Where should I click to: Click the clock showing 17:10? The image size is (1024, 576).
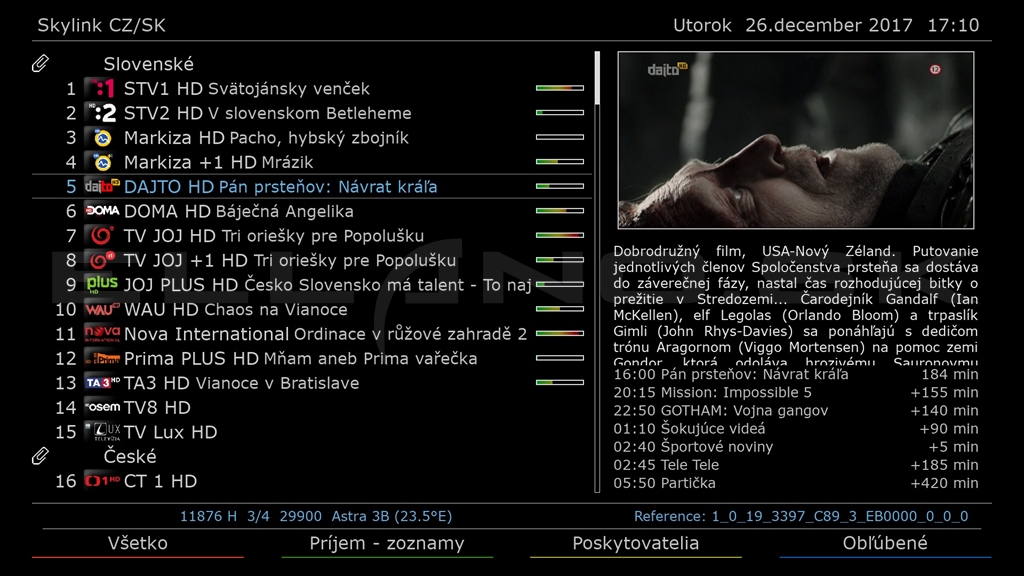(x=953, y=25)
